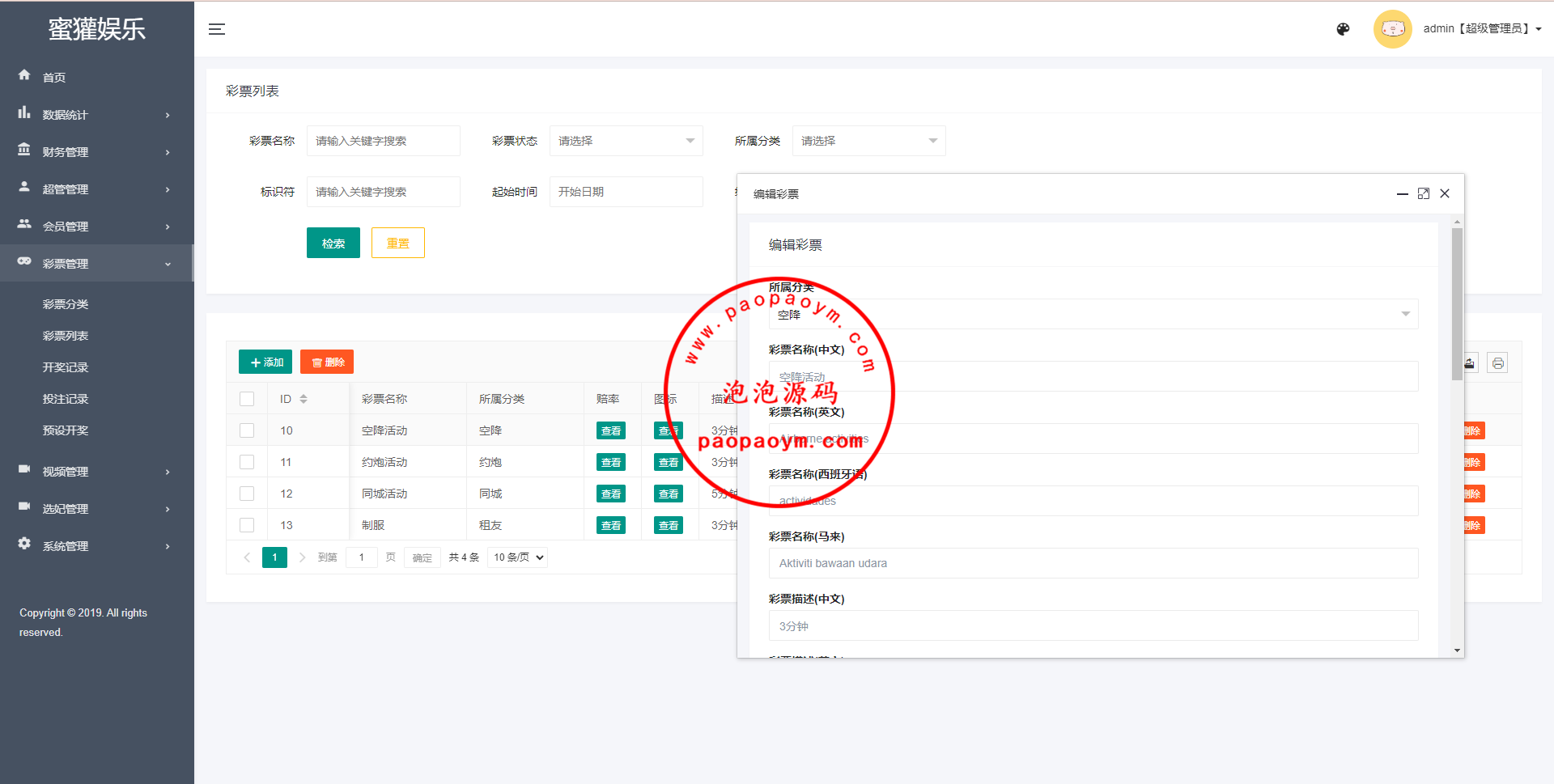Click the print icon above the table

(1497, 363)
